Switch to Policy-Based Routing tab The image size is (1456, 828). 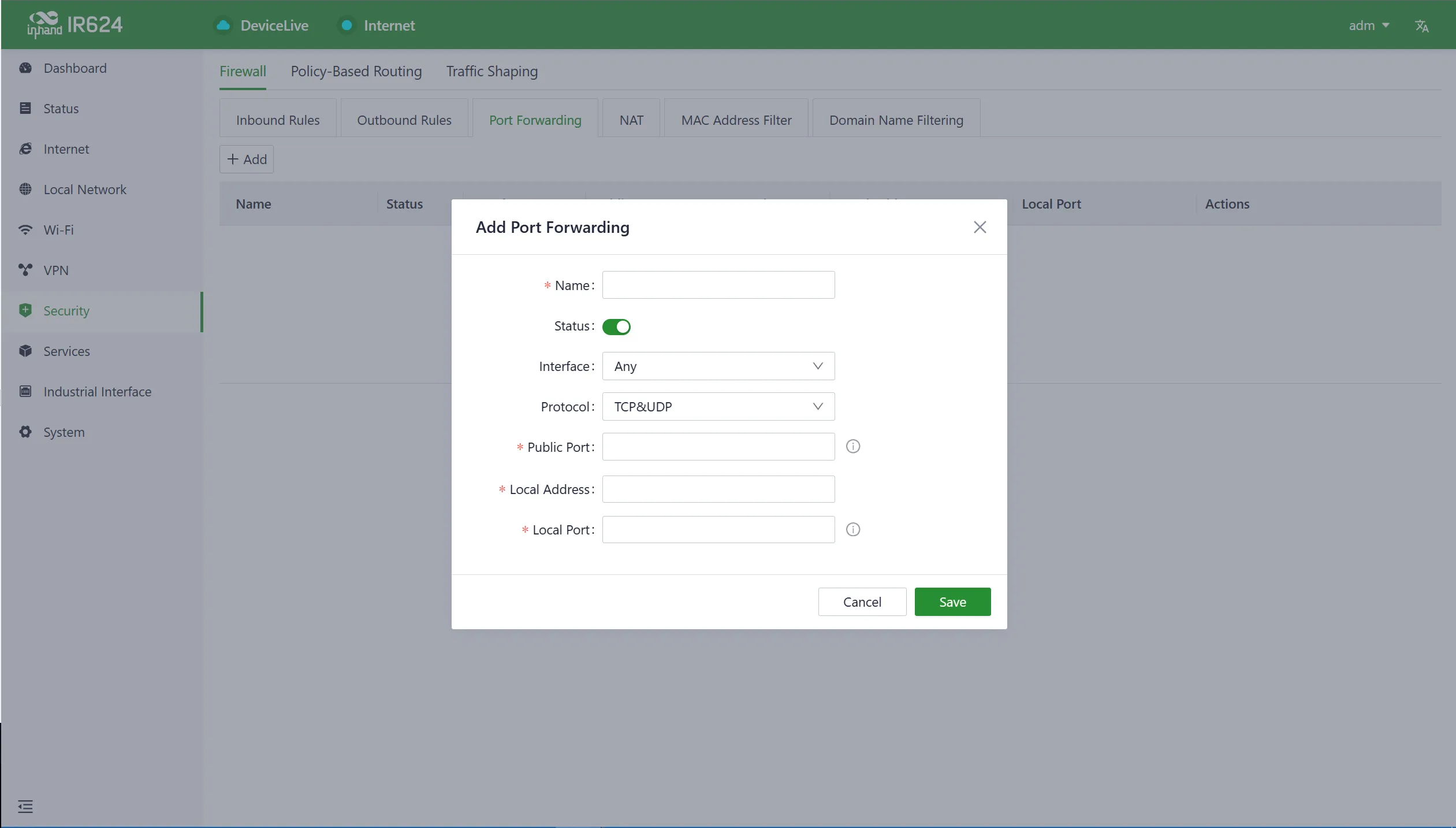point(356,72)
